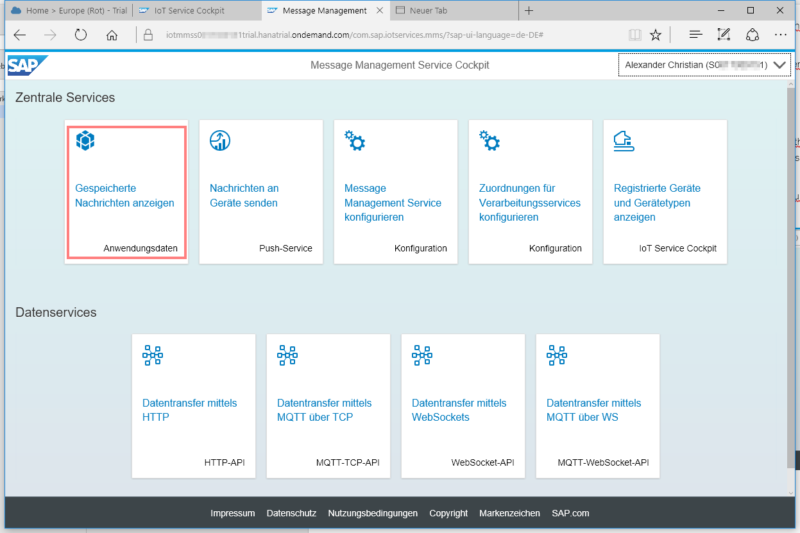Screen dimensions: 800x533
Task: Open Registrierte Geräte und Gerätetypen anzeigen
Action: point(657,202)
